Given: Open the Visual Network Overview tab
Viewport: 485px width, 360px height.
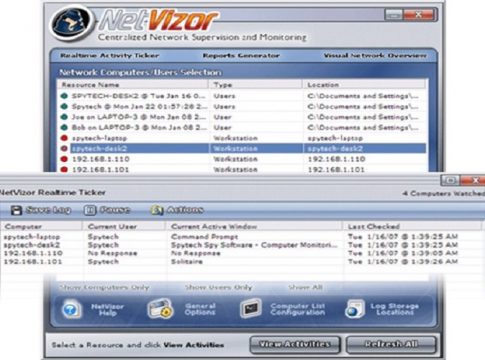Looking at the screenshot, I should coord(375,56).
